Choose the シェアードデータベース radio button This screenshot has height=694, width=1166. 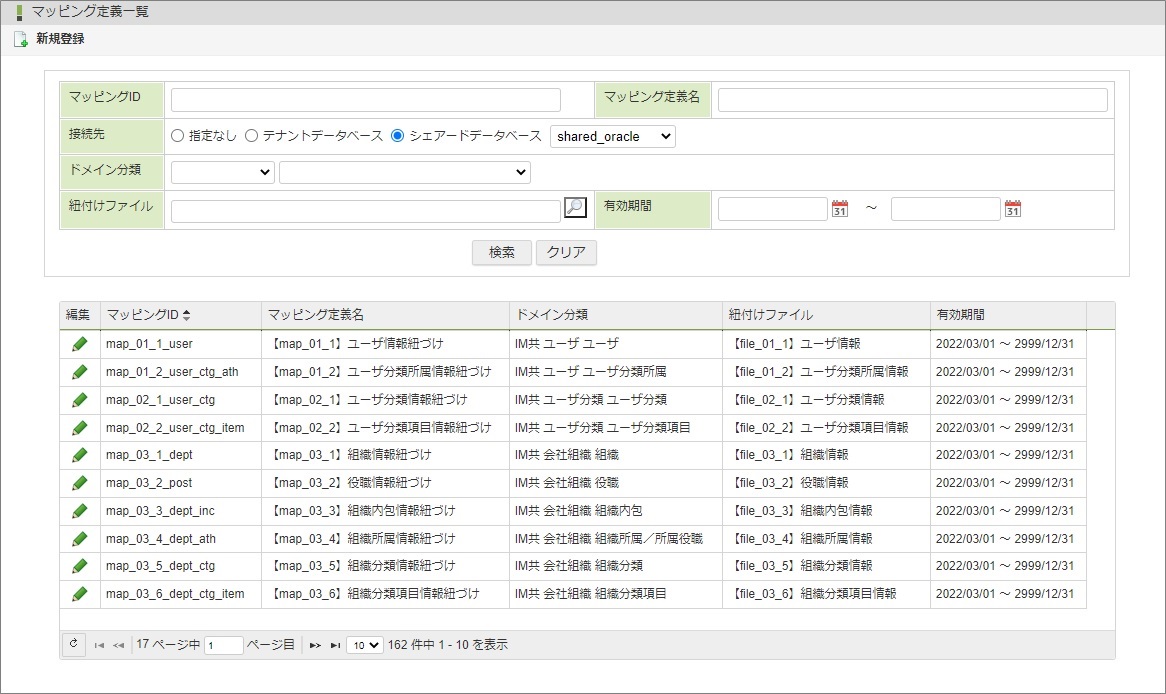pos(398,136)
